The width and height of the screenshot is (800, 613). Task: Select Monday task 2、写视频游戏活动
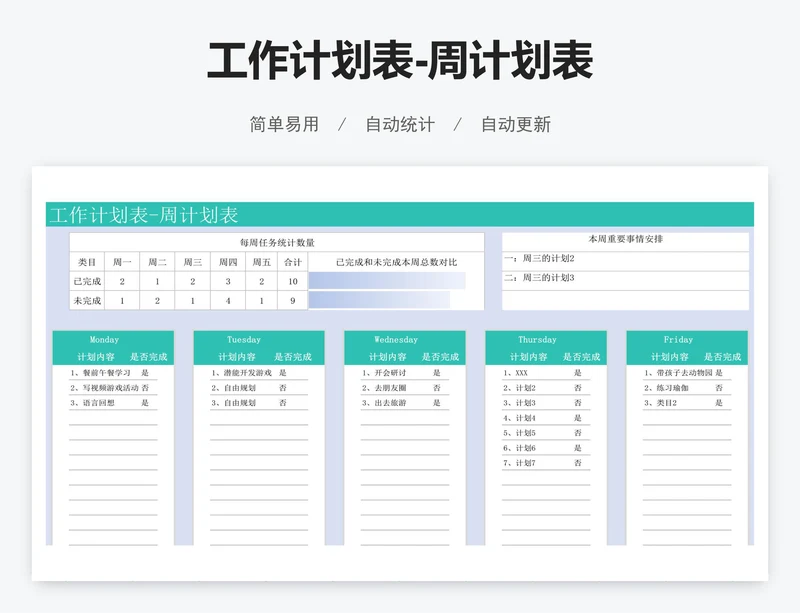pos(105,388)
